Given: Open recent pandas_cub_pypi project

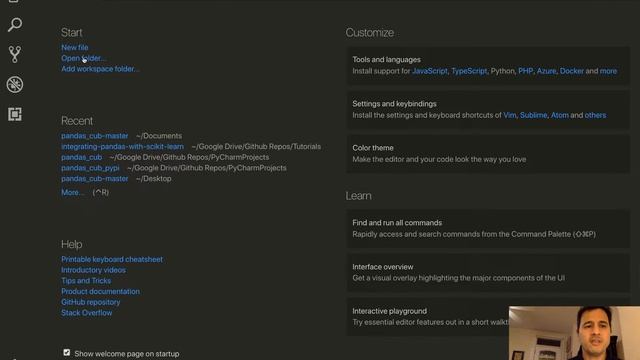Looking at the screenshot, I should [90, 168].
